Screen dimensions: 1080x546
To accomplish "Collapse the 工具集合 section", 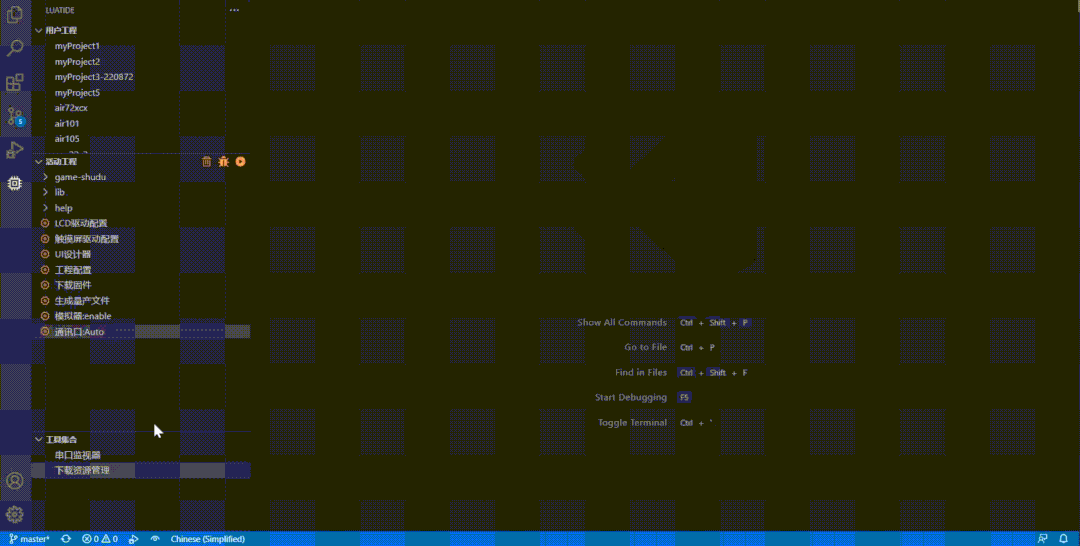I will [39, 439].
